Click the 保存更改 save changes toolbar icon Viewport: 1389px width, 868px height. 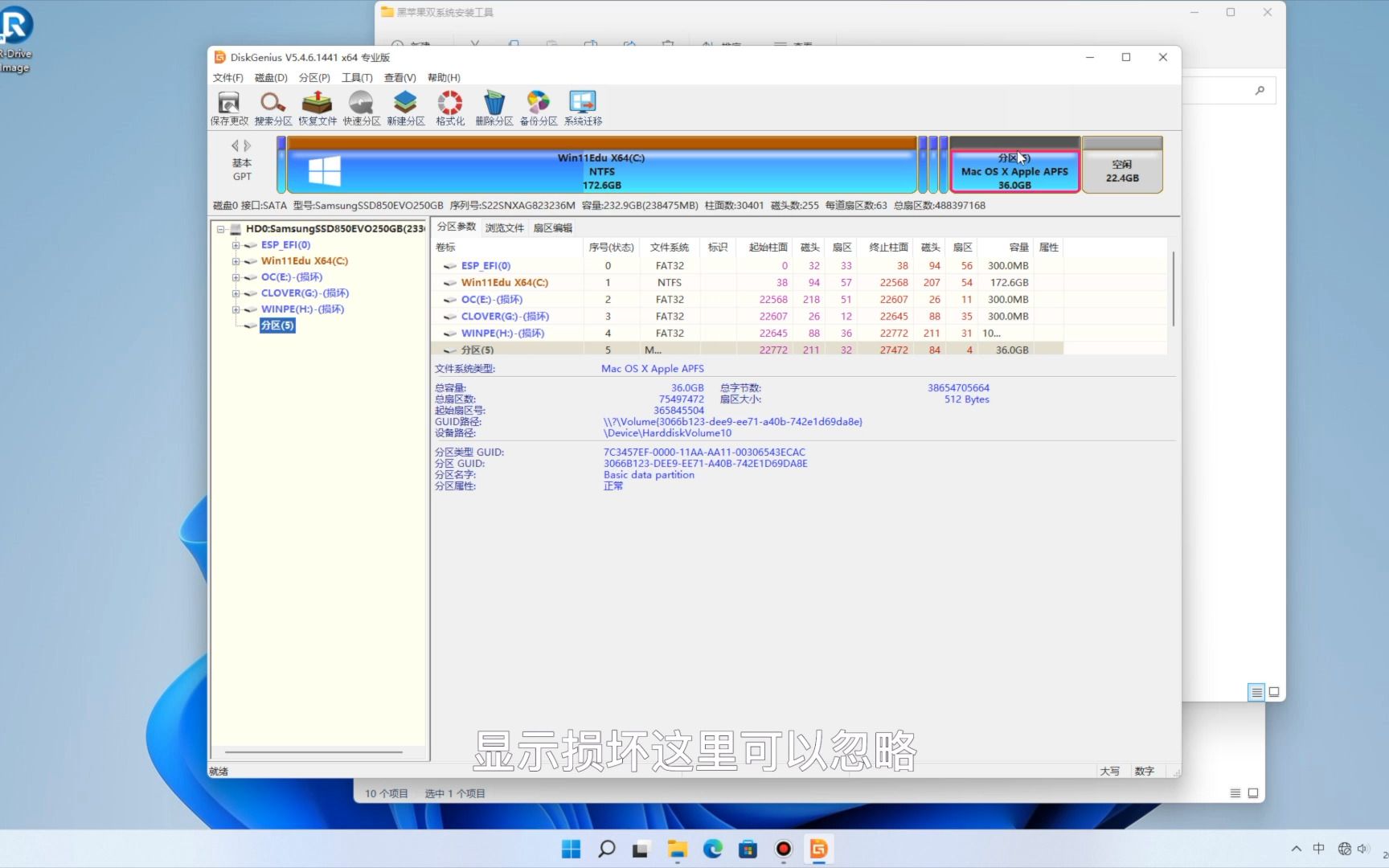pos(229,108)
